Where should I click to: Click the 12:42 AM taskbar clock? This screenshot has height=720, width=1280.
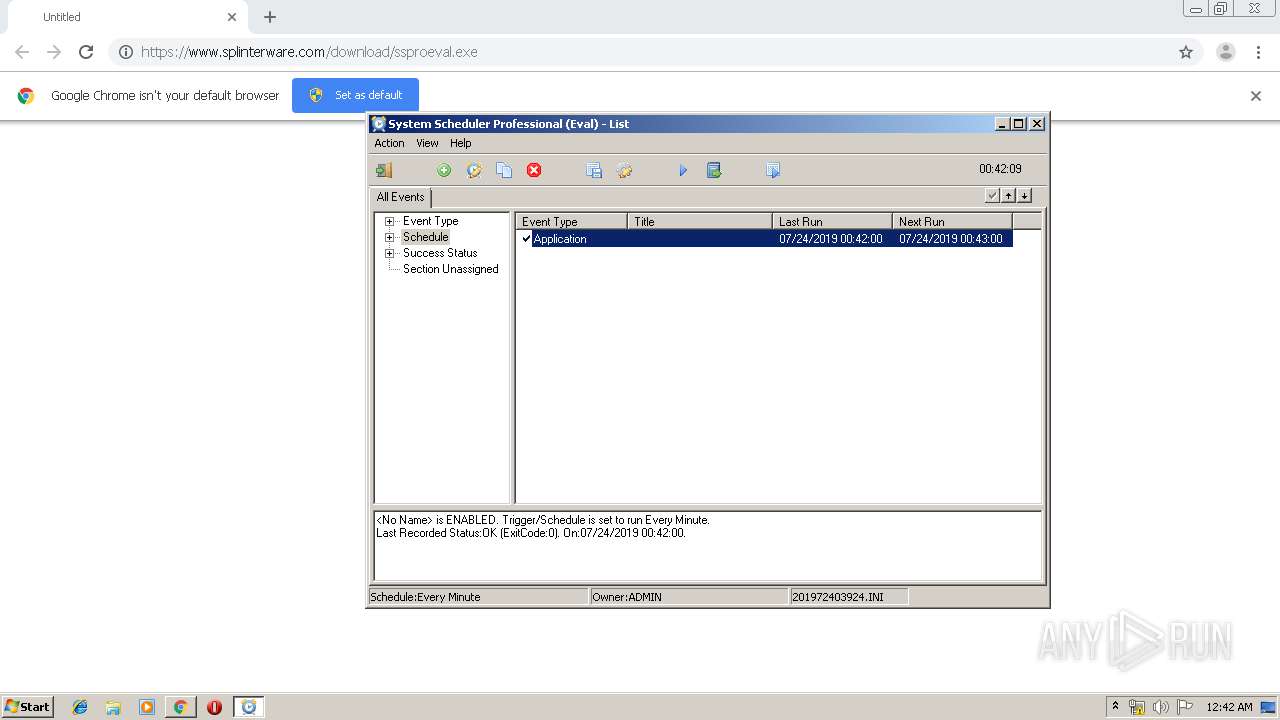(x=1229, y=707)
